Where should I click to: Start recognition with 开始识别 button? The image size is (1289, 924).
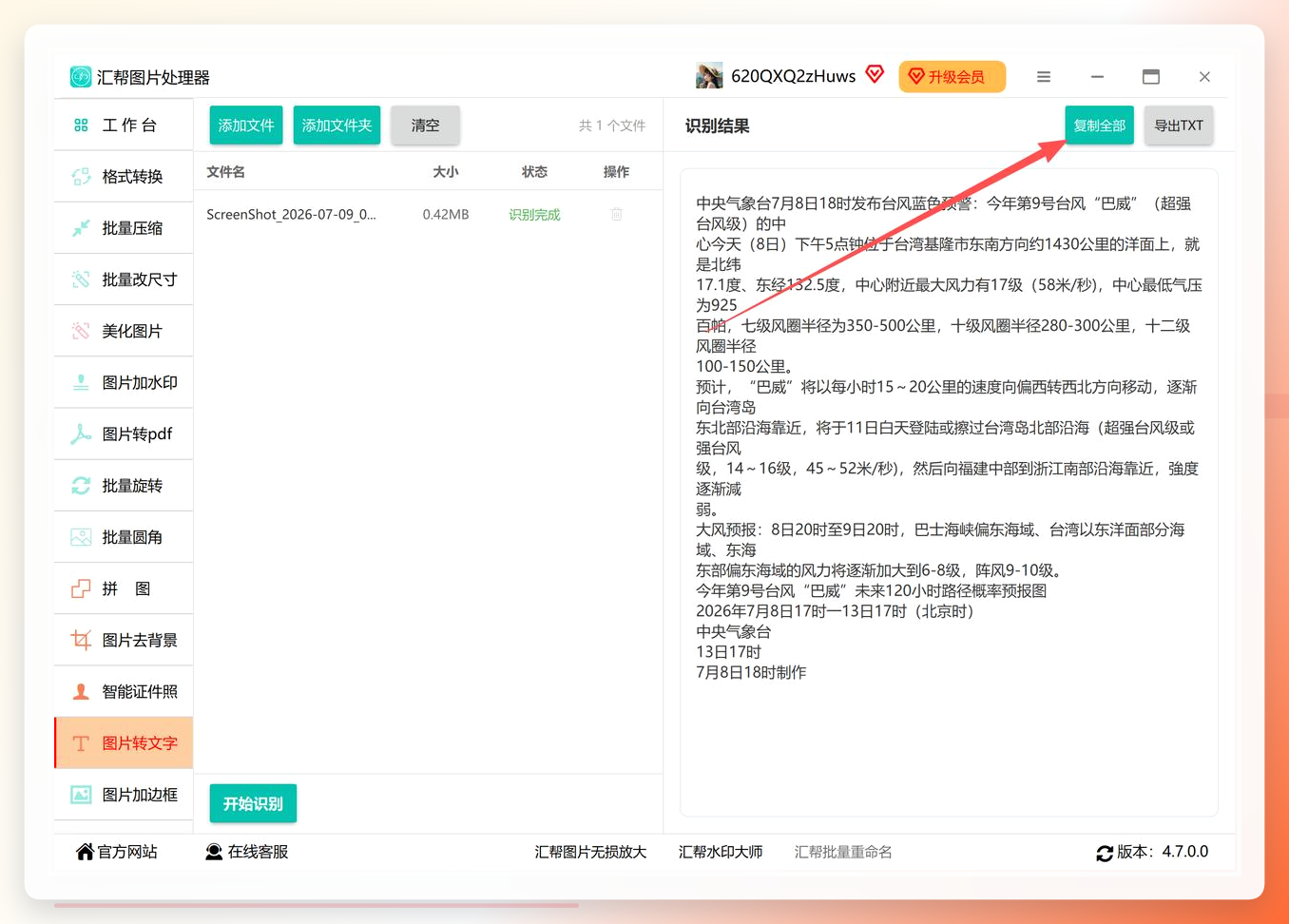(x=253, y=803)
